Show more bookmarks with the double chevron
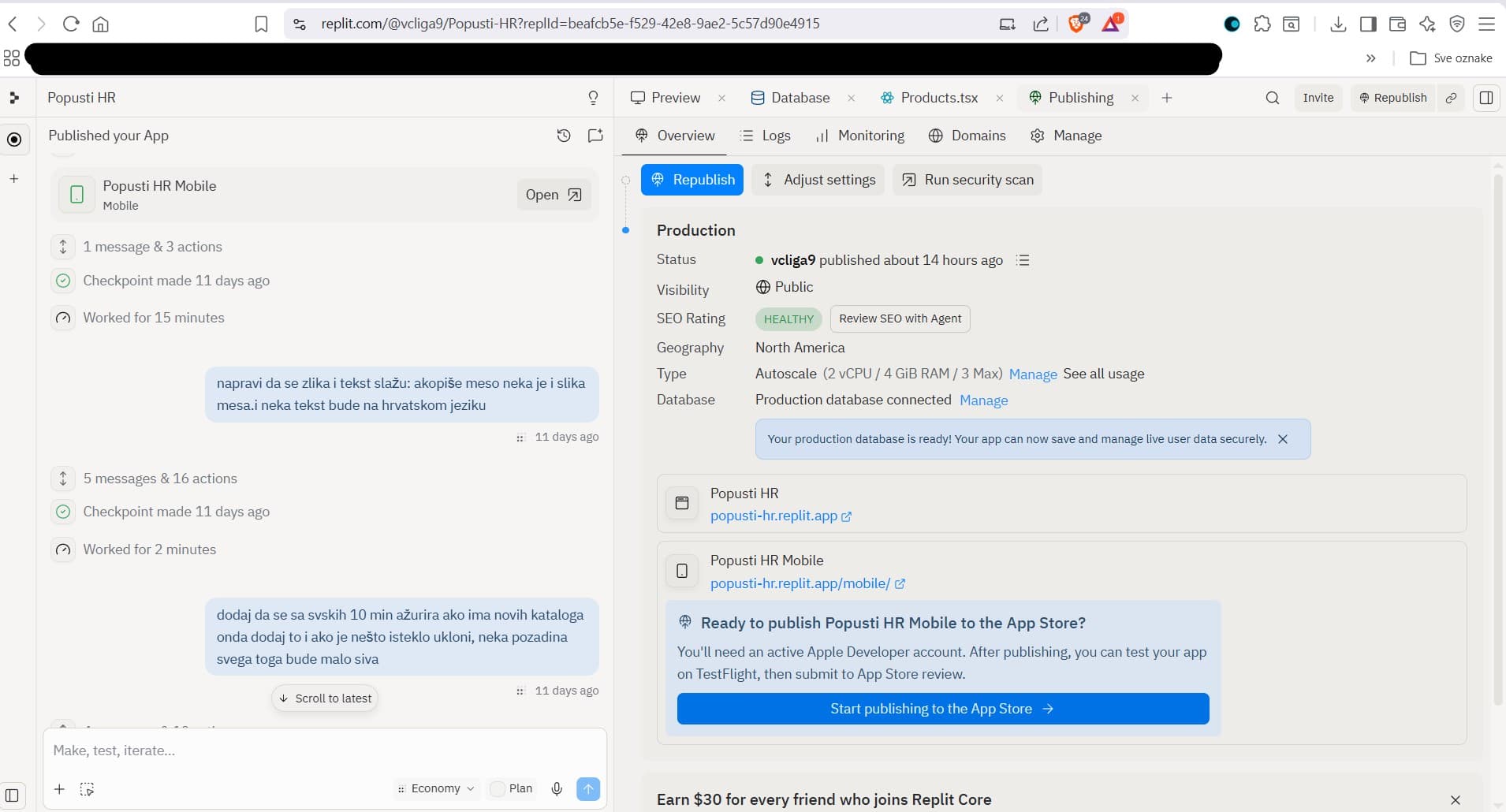 coord(1371,58)
